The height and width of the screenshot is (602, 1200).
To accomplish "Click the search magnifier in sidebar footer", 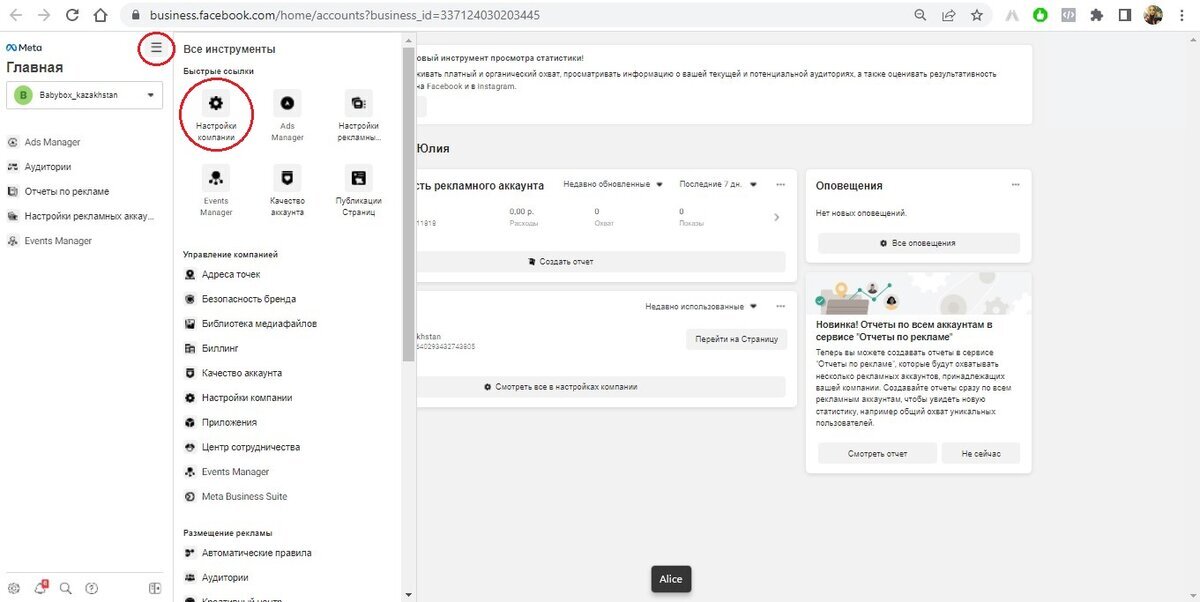I will 66,588.
